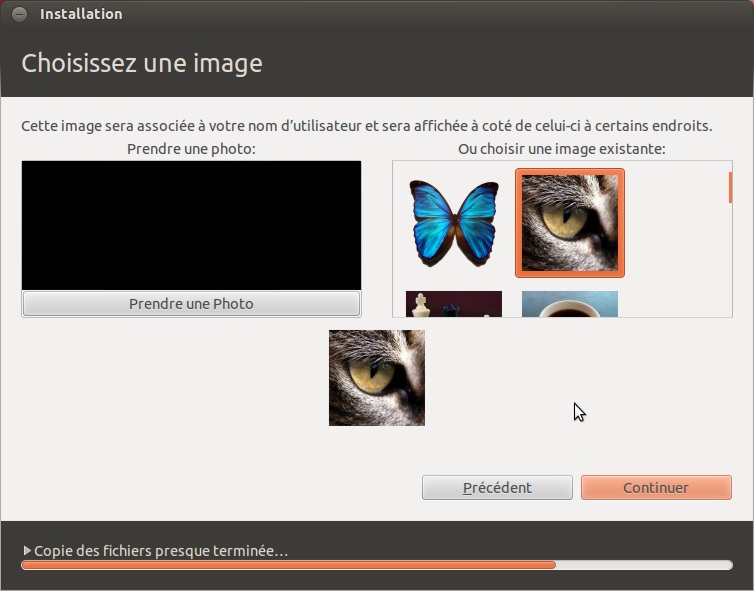Click the large cat eye preview image

point(377,378)
